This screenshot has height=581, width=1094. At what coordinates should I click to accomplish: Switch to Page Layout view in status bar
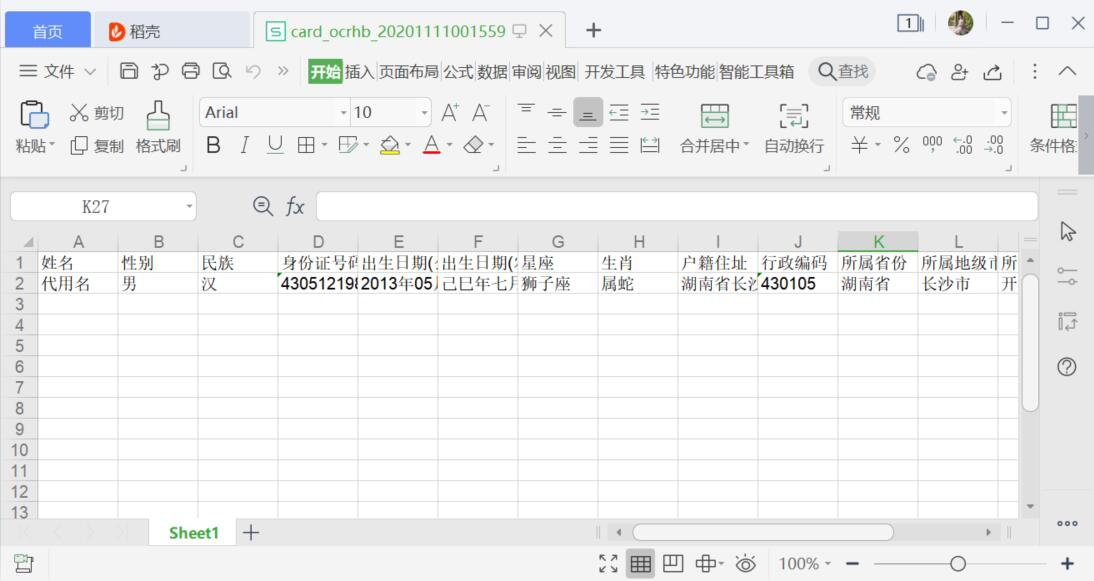coord(673,564)
